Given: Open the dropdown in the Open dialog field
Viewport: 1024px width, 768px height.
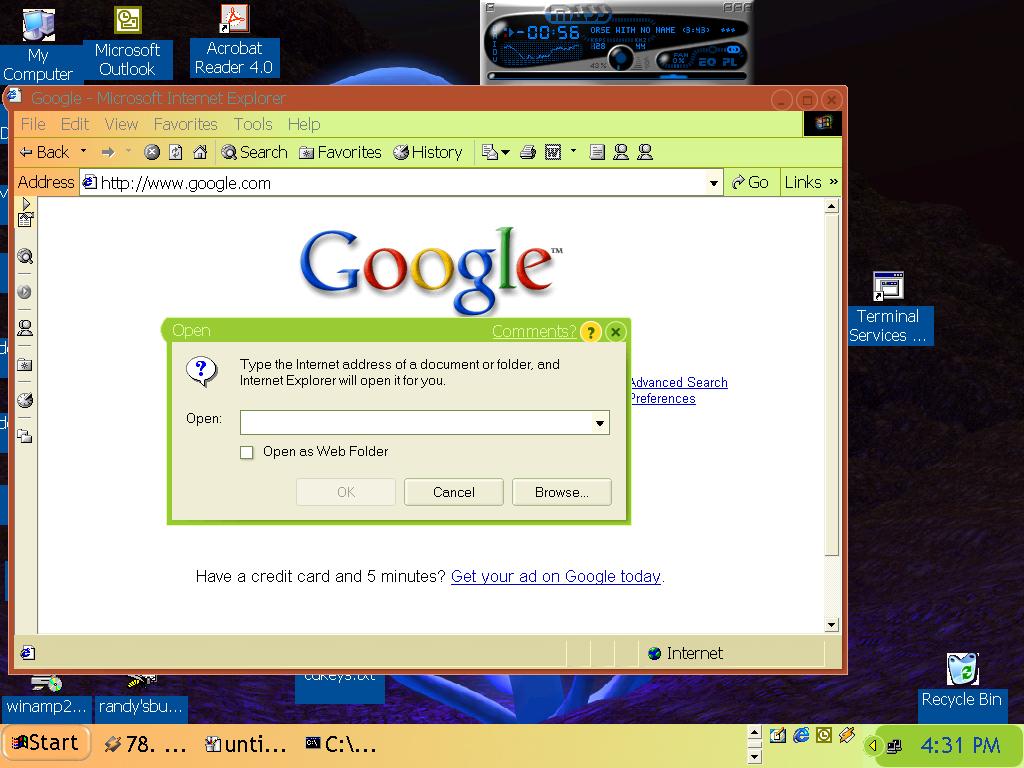Looking at the screenshot, I should [x=600, y=423].
